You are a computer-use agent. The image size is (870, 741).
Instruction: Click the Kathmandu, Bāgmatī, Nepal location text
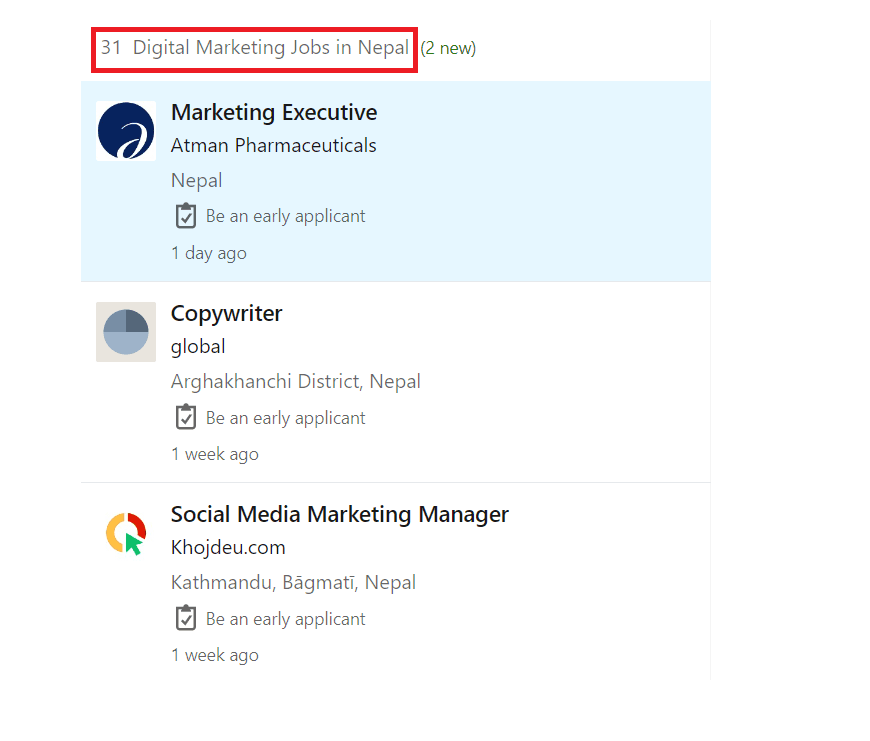coord(293,582)
